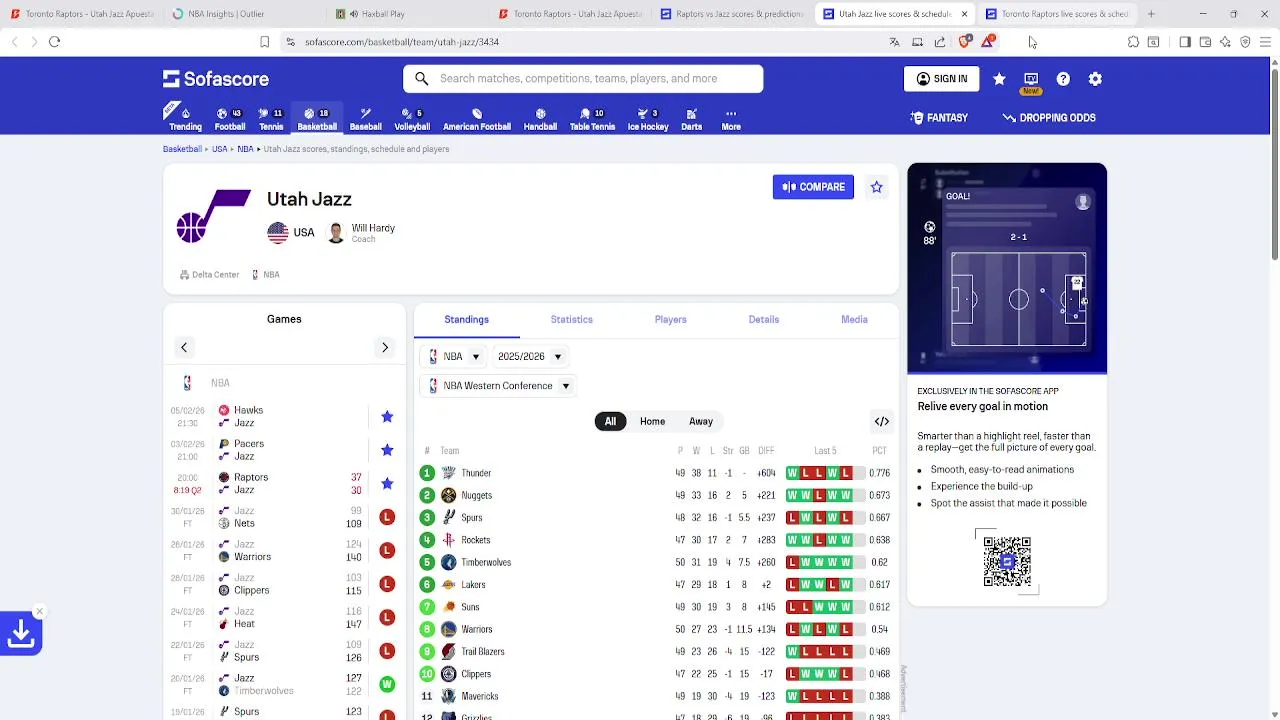Switch to the Details tab
This screenshot has width=1280, height=720.
(x=763, y=320)
